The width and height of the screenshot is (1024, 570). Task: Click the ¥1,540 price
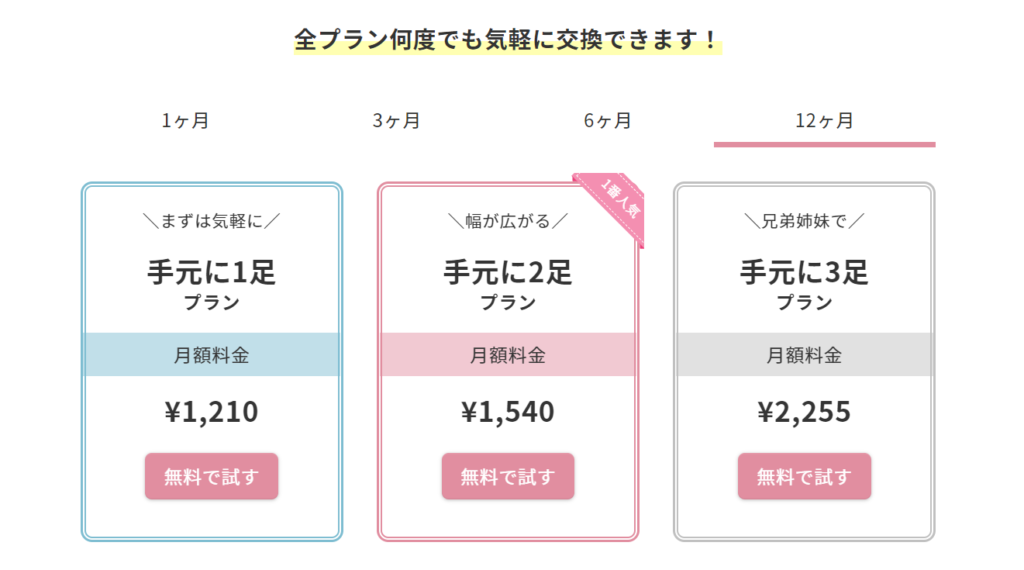508,412
